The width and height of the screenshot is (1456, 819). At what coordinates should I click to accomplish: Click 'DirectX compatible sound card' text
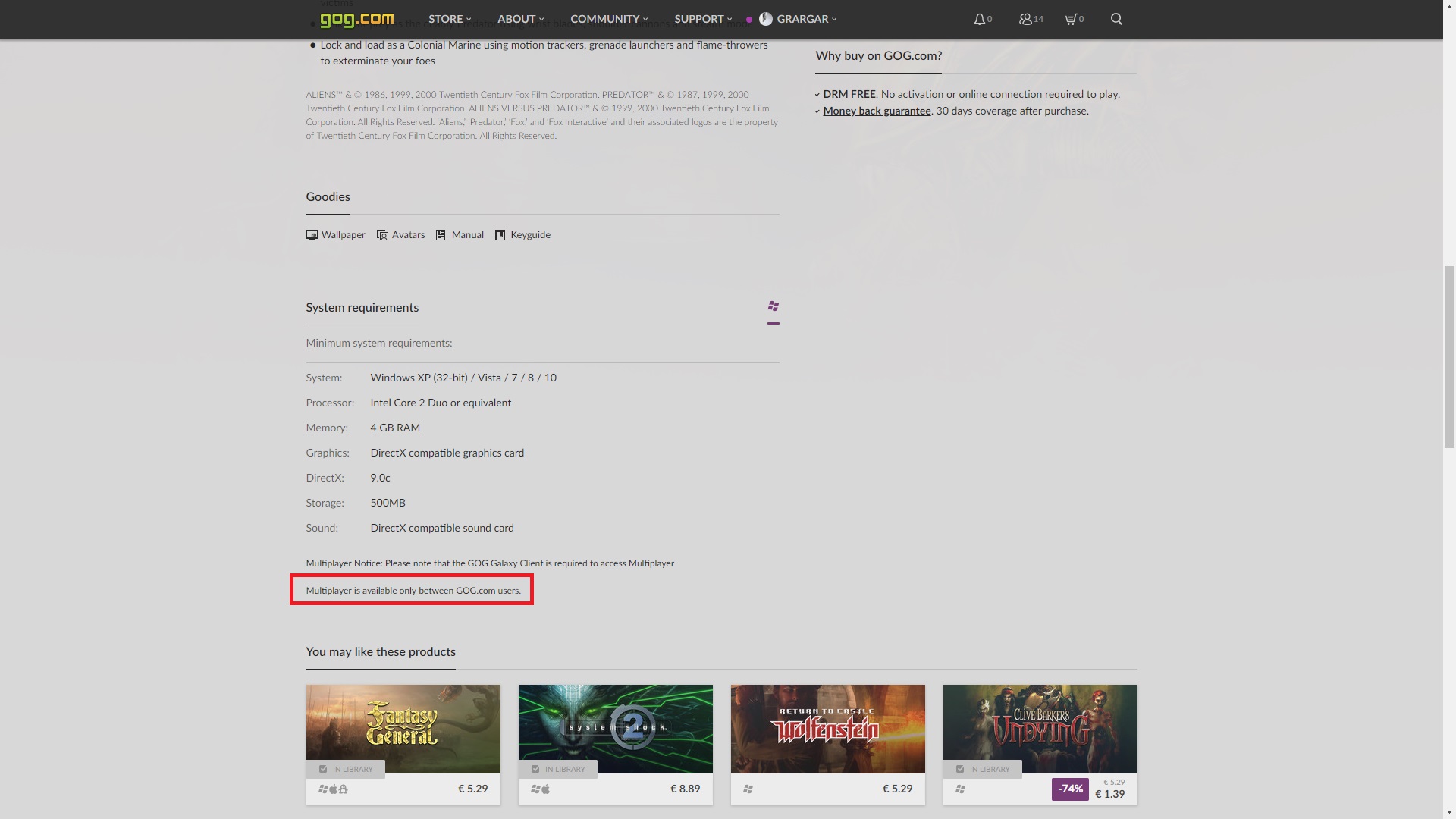tap(442, 528)
